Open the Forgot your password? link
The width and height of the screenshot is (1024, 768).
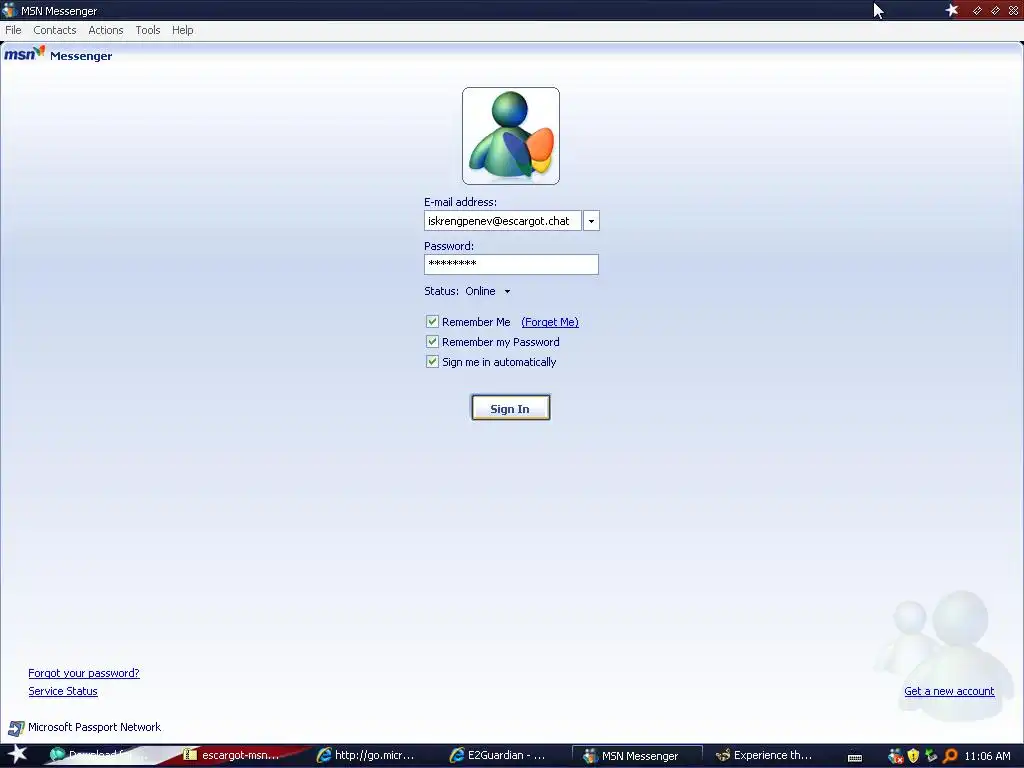(x=84, y=673)
